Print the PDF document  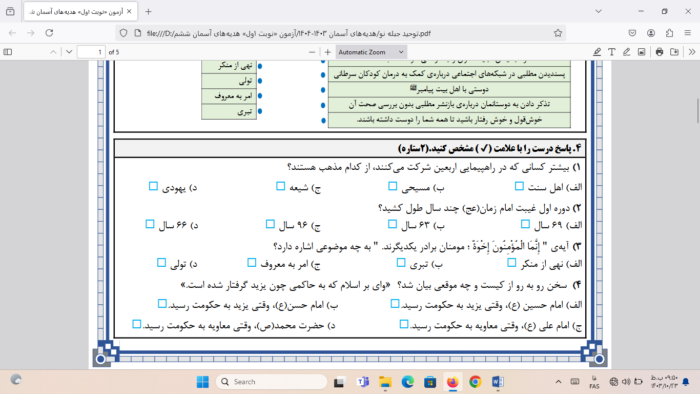(x=659, y=52)
